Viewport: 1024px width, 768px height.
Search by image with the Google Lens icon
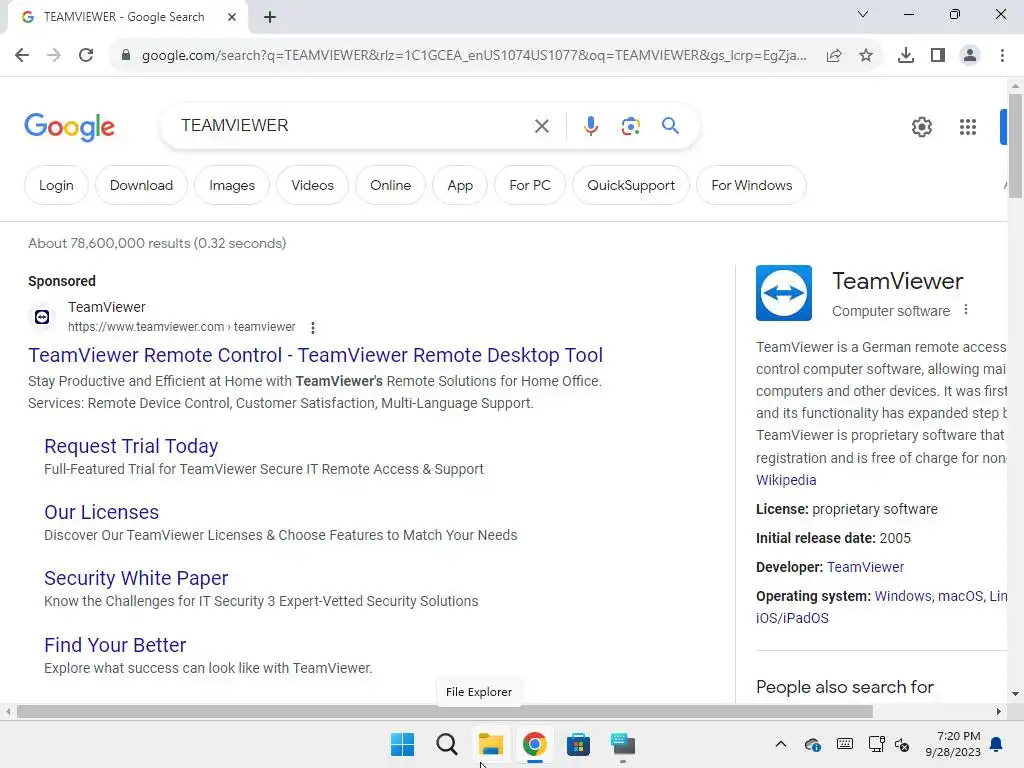tap(630, 126)
